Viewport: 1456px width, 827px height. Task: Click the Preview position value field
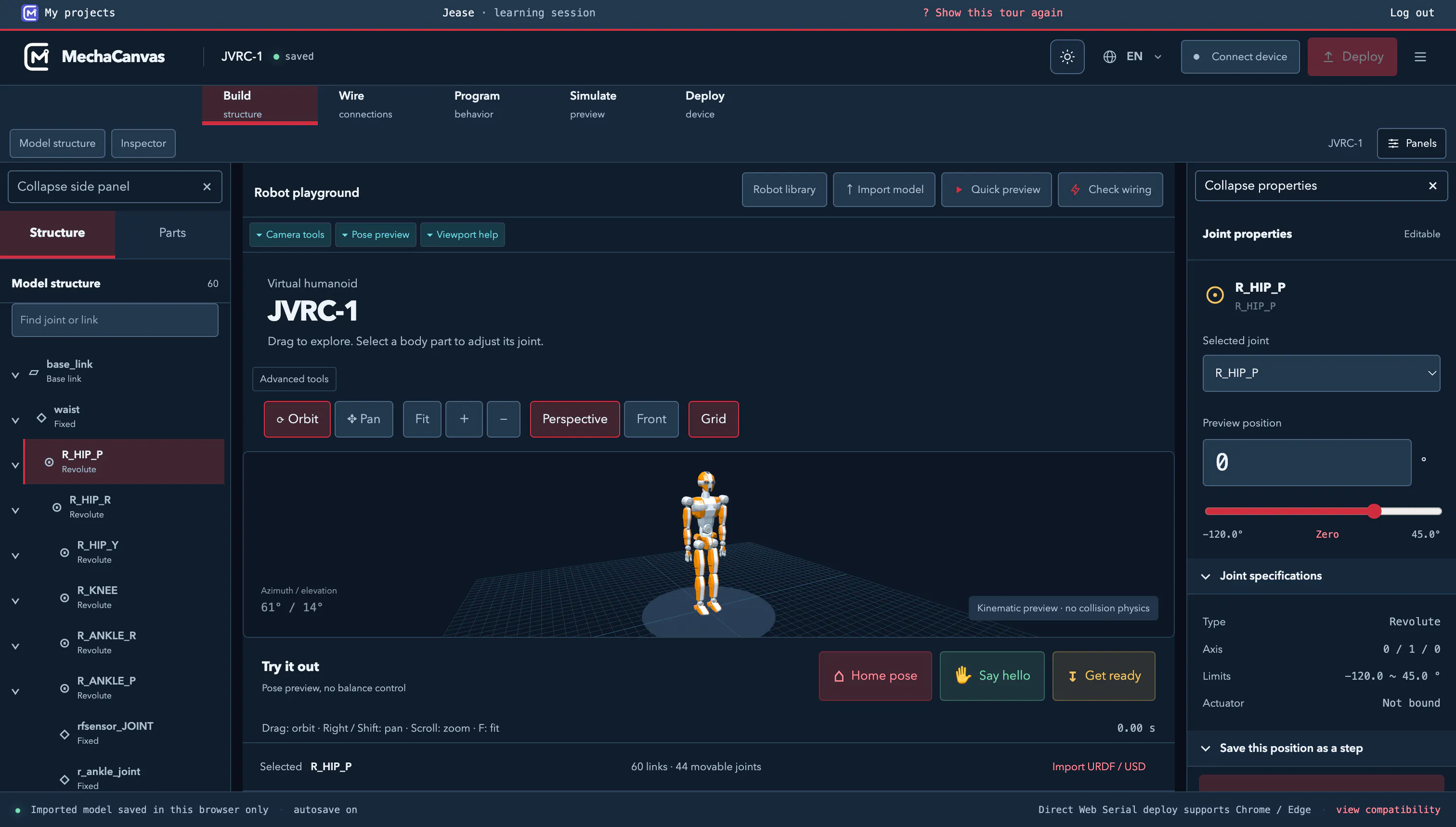pos(1307,462)
